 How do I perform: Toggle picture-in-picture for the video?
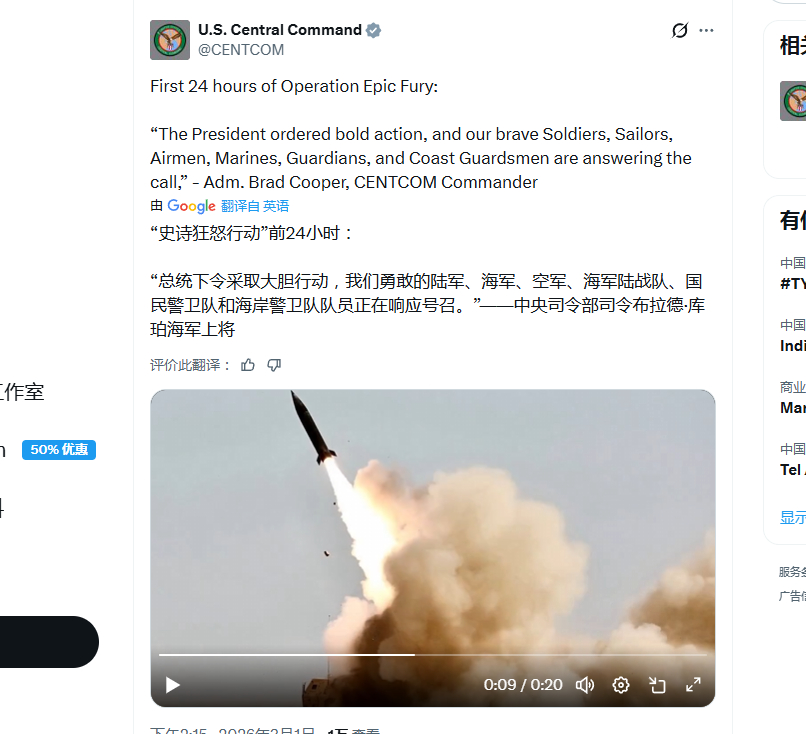click(x=657, y=685)
